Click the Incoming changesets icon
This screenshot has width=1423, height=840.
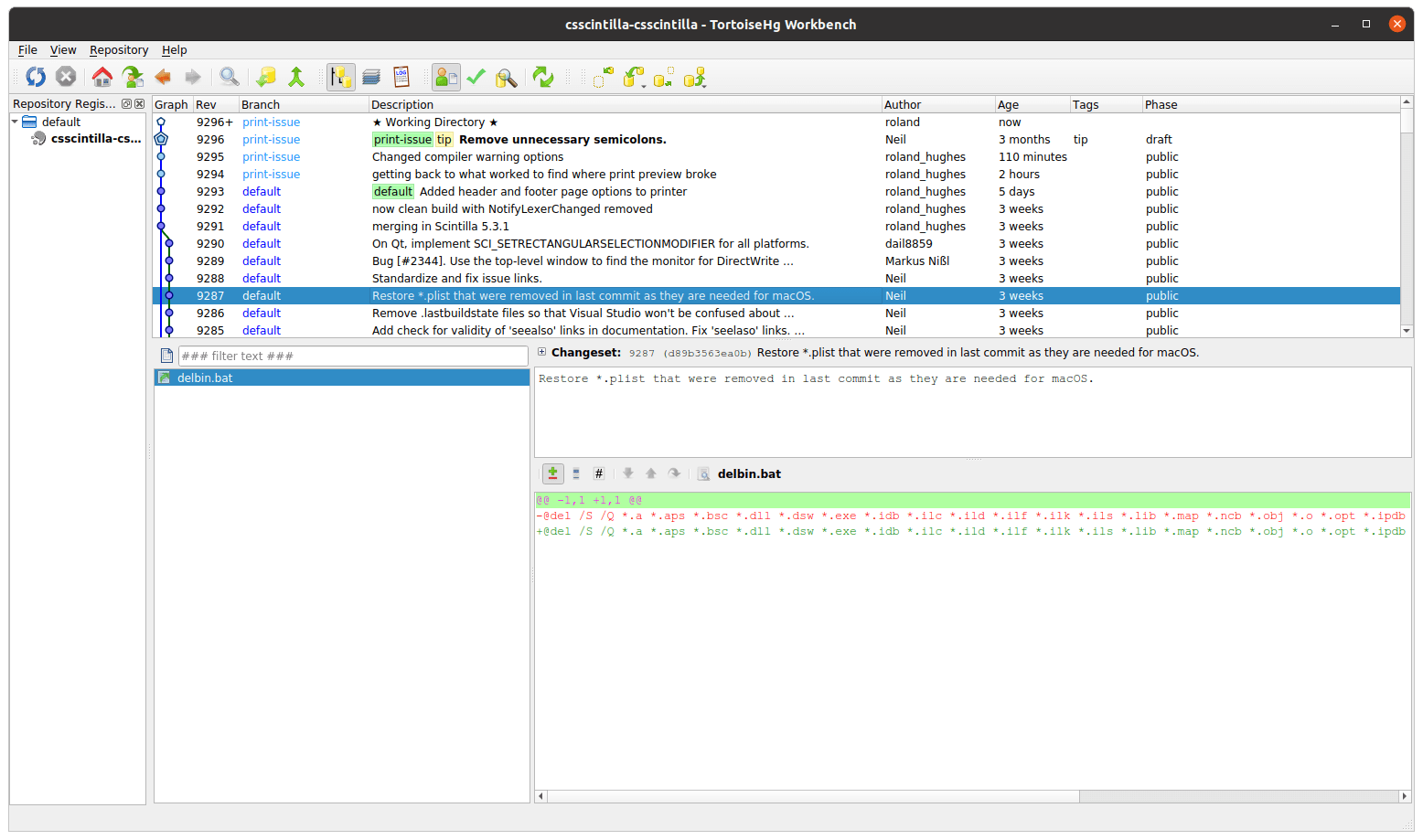coord(603,78)
